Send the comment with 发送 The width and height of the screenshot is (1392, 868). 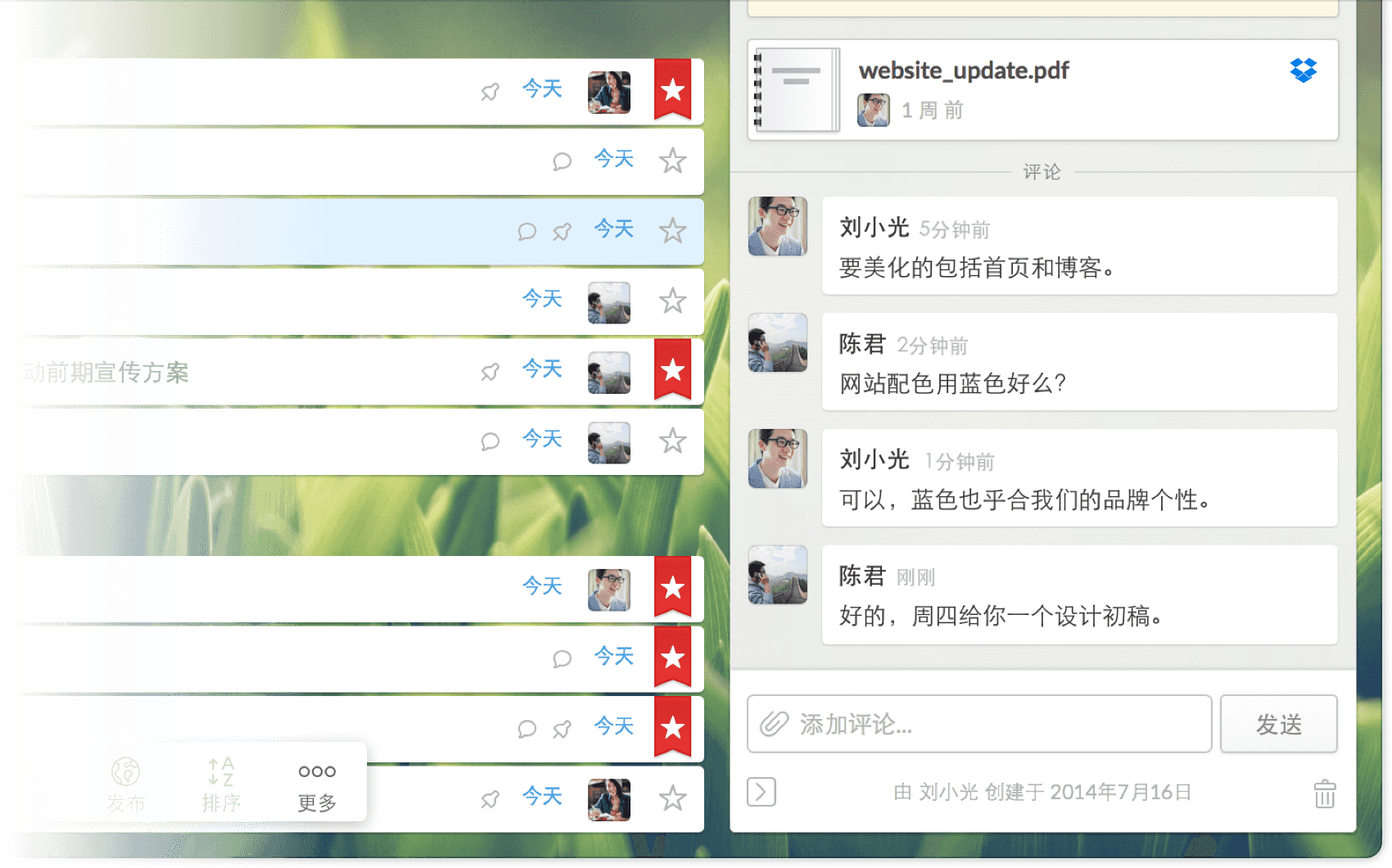click(1278, 724)
